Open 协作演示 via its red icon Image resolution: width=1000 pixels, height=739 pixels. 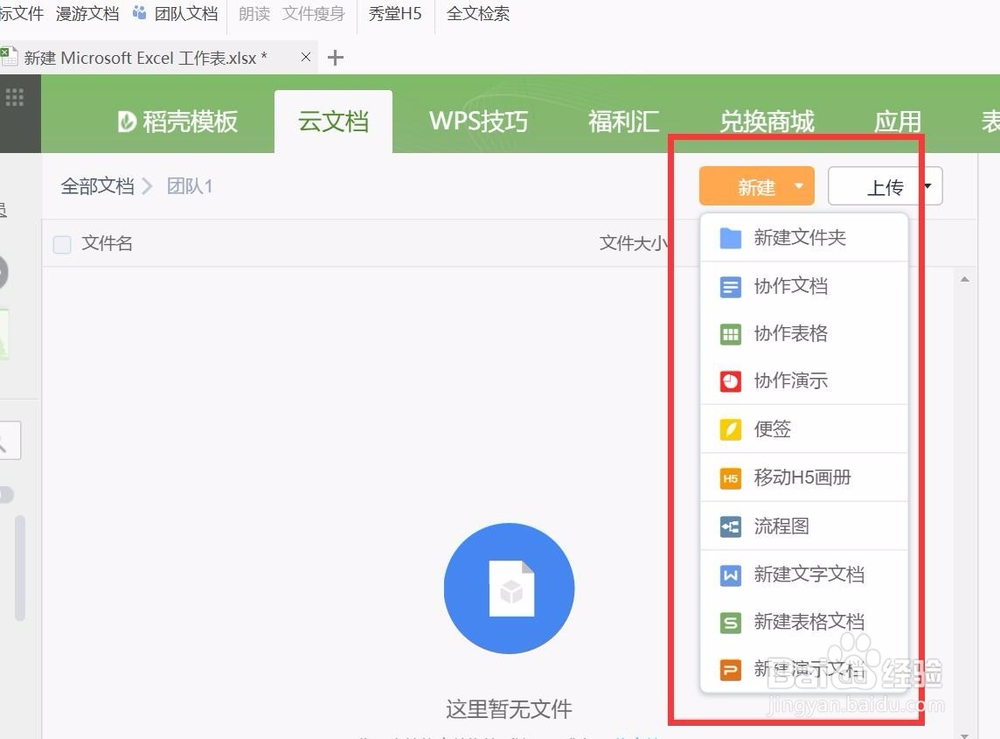pyautogui.click(x=730, y=381)
